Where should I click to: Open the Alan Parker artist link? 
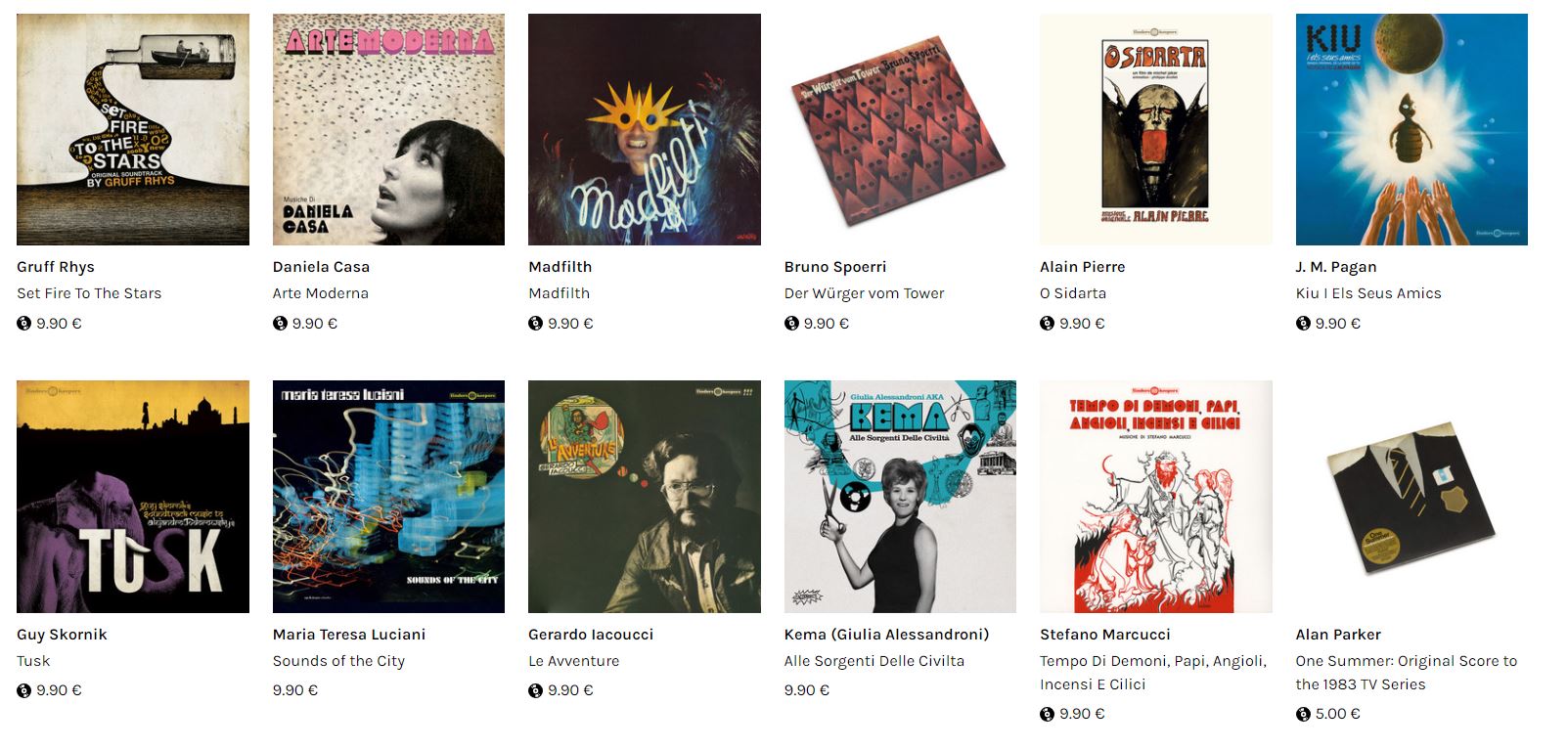(1338, 635)
